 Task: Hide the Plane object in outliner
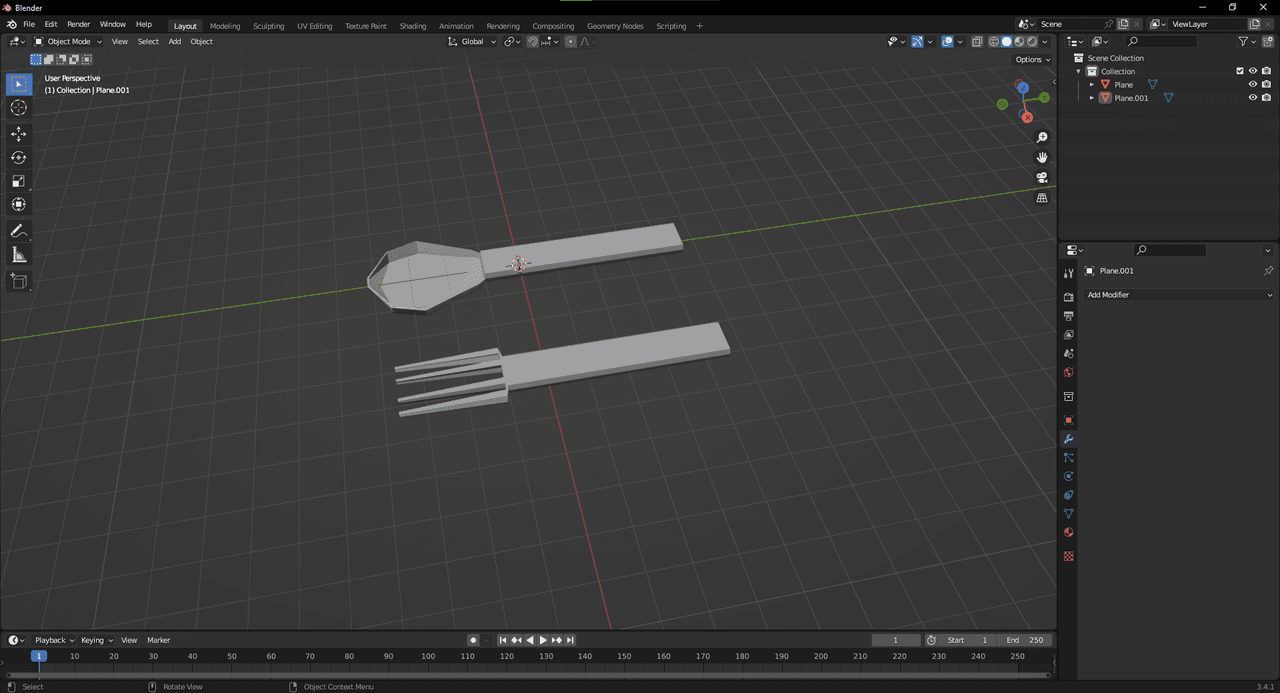click(x=1252, y=85)
